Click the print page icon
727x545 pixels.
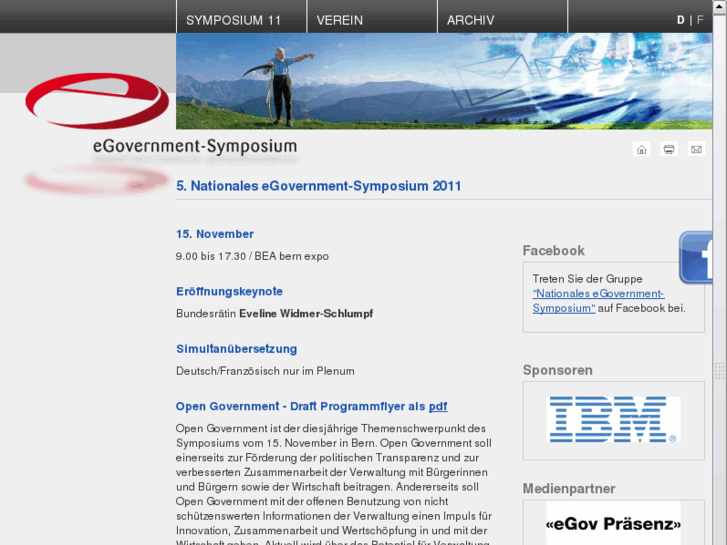click(x=669, y=149)
